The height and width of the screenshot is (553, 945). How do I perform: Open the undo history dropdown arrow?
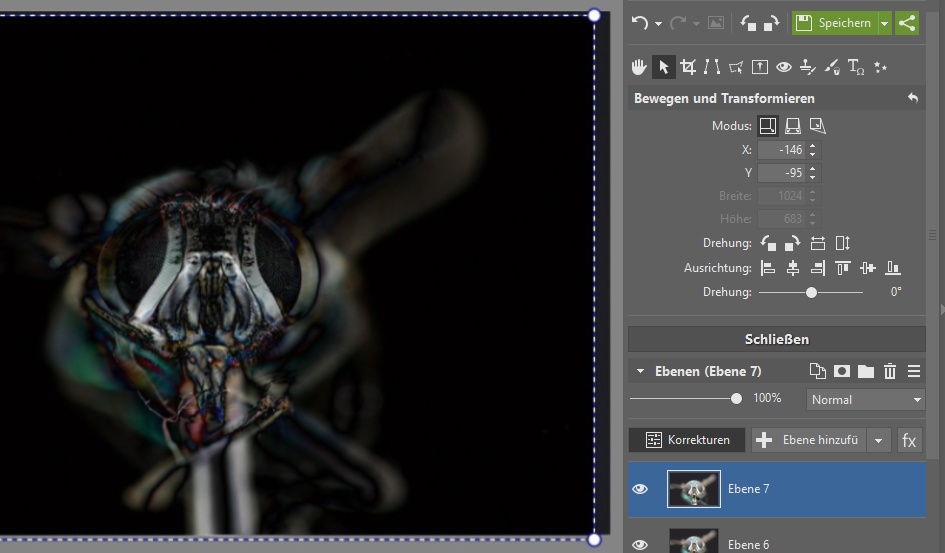pos(658,24)
